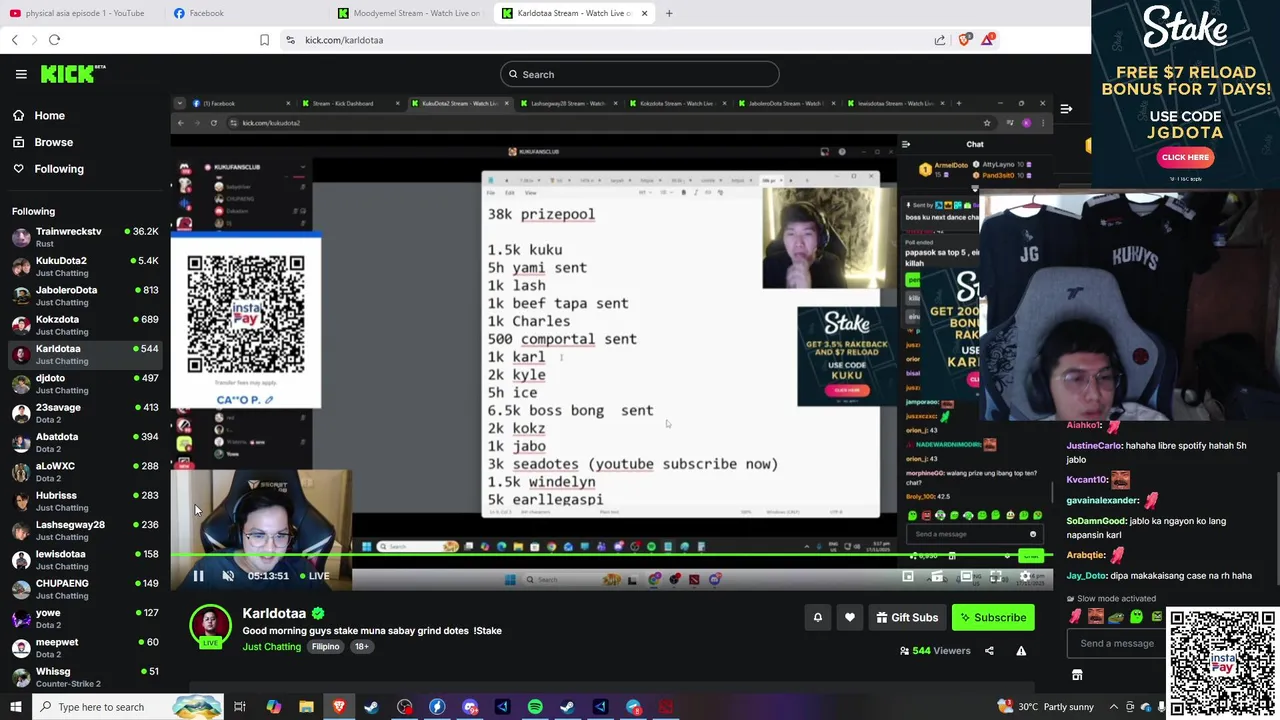Toggle fullscreen on the player
The height and width of the screenshot is (720, 1280).
click(996, 576)
